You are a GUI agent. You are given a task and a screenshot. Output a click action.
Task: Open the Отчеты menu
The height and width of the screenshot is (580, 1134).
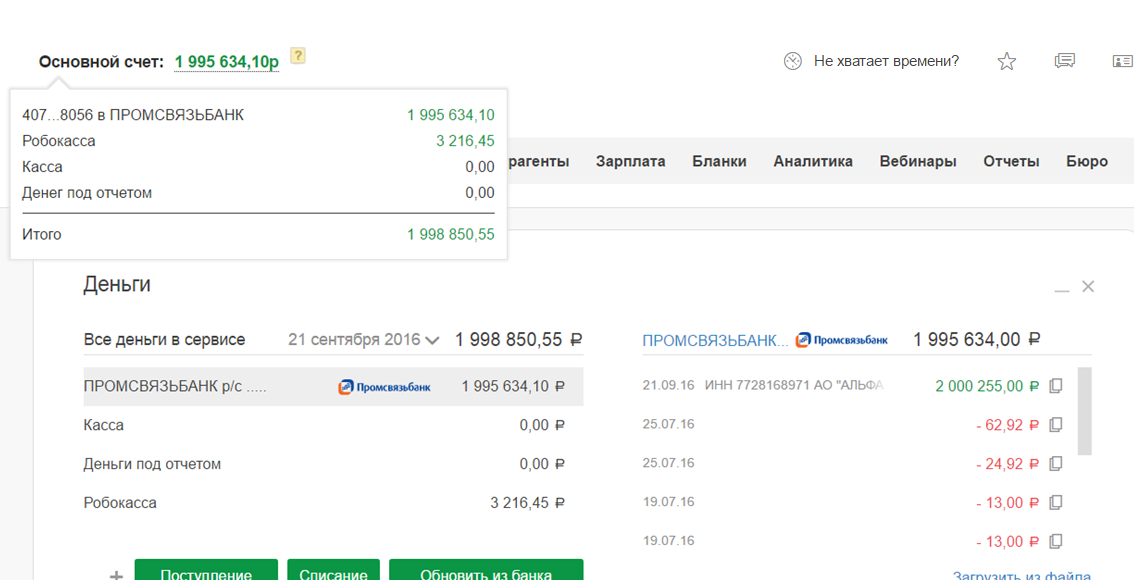pyautogui.click(x=1011, y=161)
